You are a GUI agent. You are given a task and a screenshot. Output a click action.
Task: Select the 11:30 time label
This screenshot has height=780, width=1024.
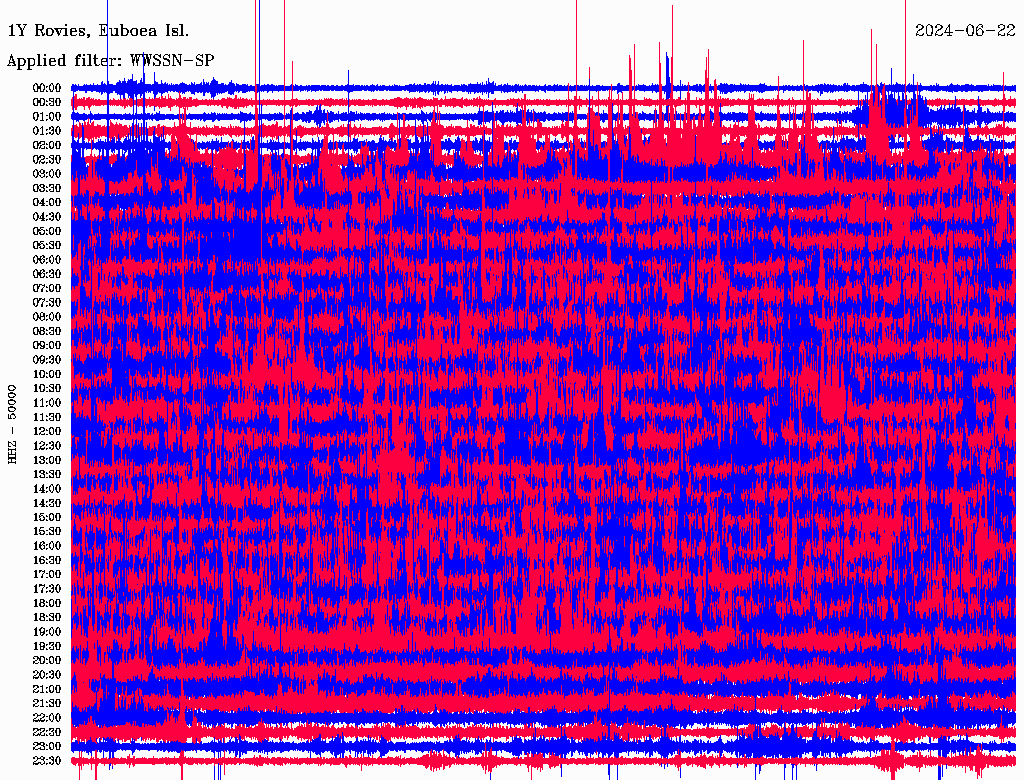(47, 417)
